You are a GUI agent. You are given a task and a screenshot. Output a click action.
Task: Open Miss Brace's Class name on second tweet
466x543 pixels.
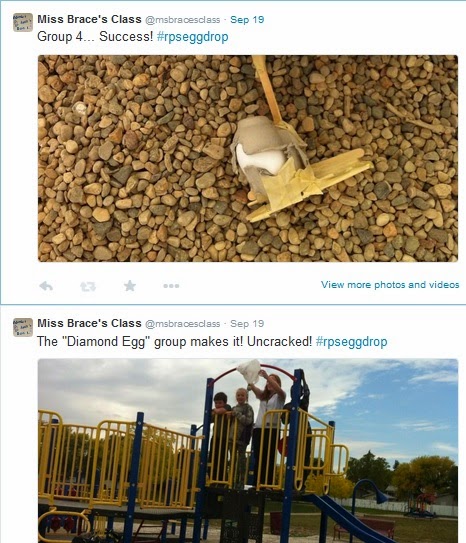click(x=89, y=323)
